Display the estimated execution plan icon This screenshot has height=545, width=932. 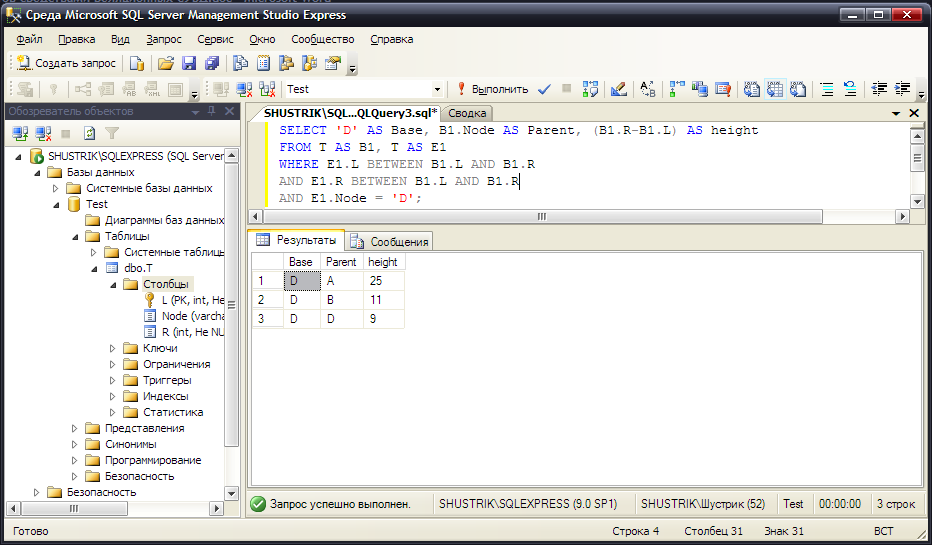pos(590,89)
